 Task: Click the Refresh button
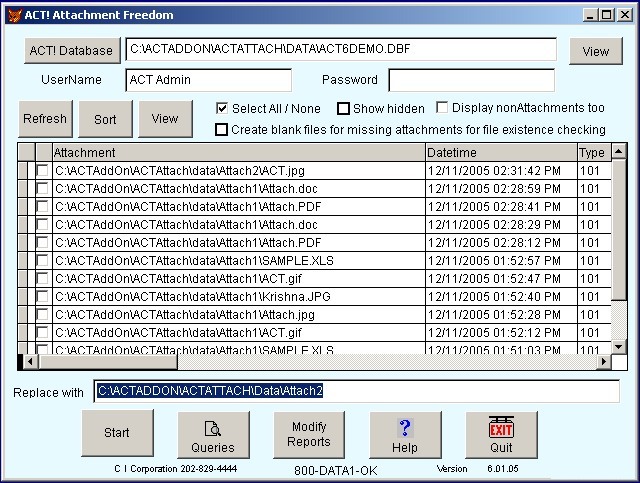pyautogui.click(x=45, y=119)
